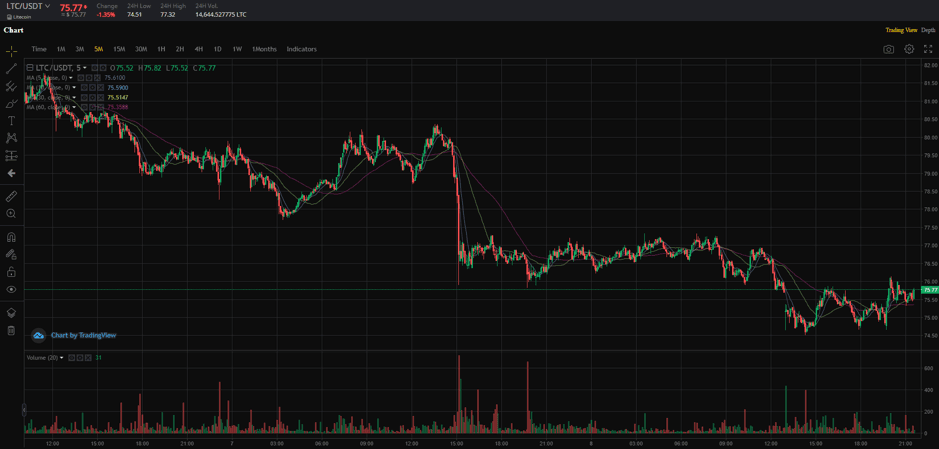
Task: Select the trend line drawing tool
Action: pos(11,69)
